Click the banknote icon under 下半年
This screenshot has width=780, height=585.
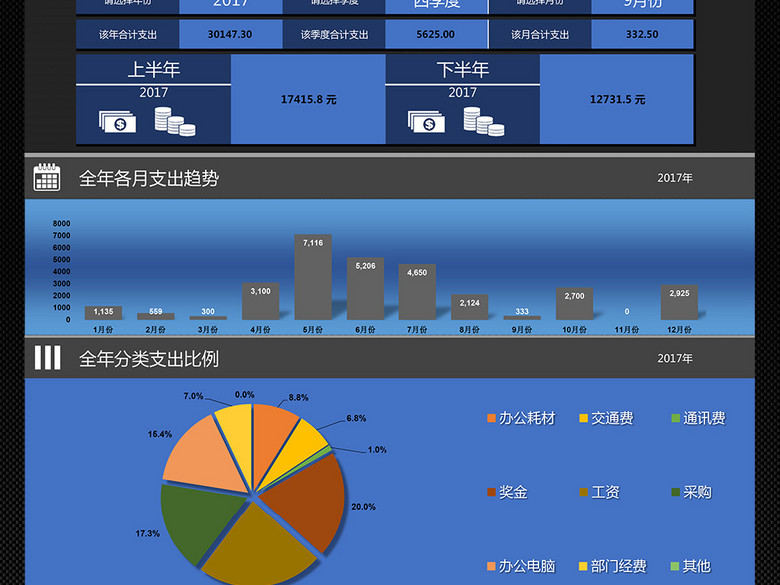426,121
